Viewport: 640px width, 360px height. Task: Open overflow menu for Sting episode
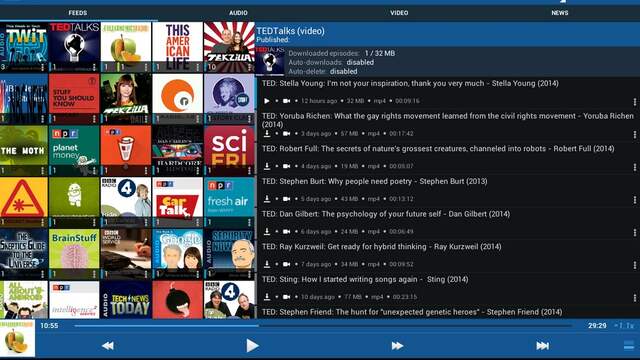(635, 298)
